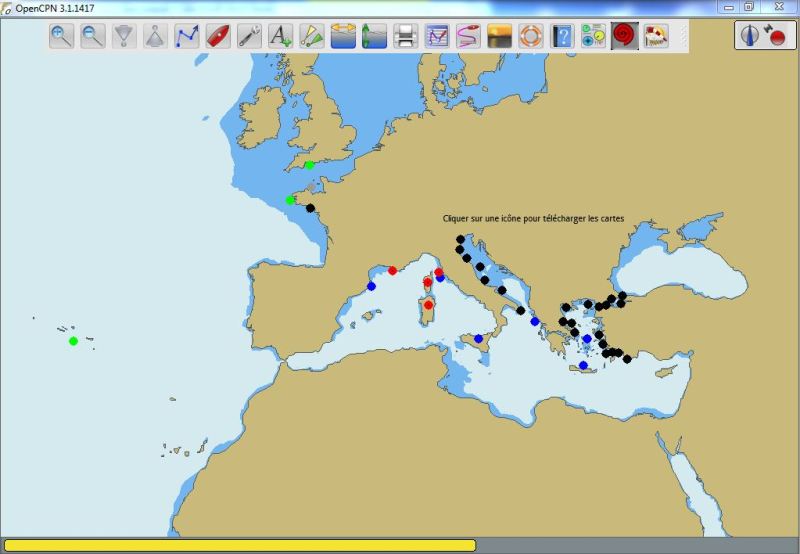Select blue dot off Greece's Ionian coast
The image size is (800, 554).
(x=535, y=321)
